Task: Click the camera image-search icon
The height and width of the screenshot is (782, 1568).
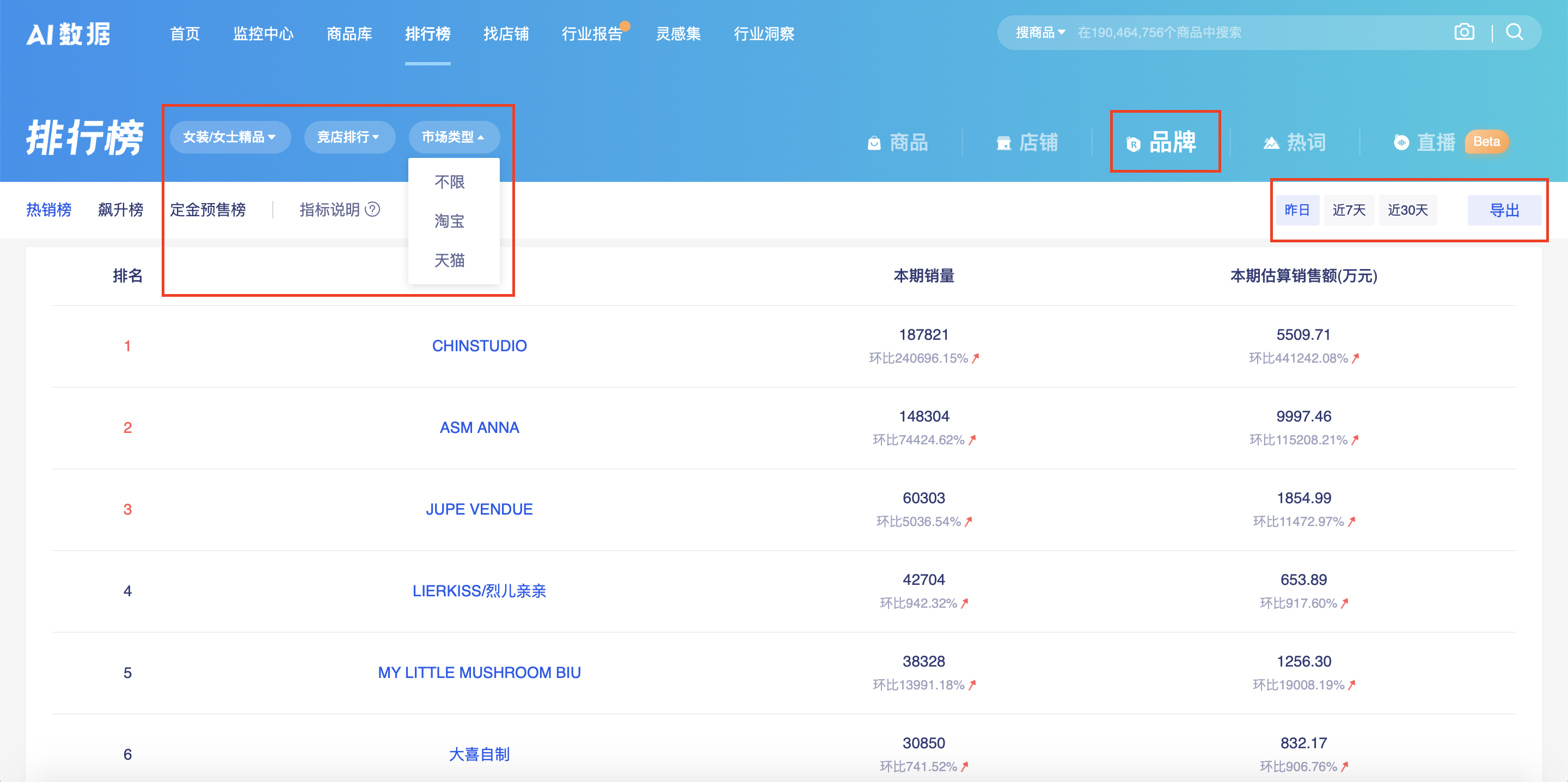Action: pos(1464,32)
